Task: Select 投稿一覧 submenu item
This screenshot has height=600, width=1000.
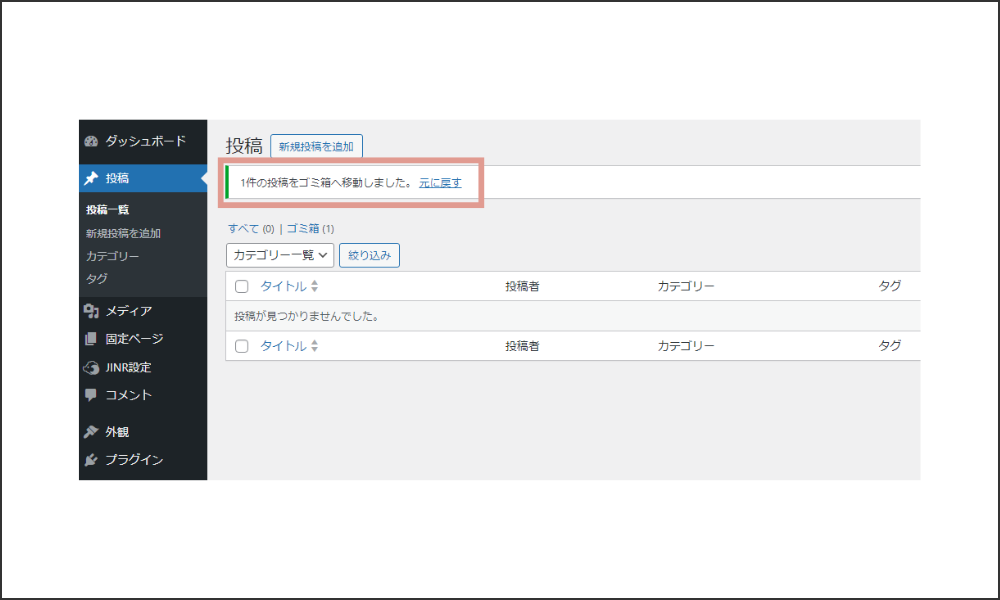Action: tap(108, 209)
